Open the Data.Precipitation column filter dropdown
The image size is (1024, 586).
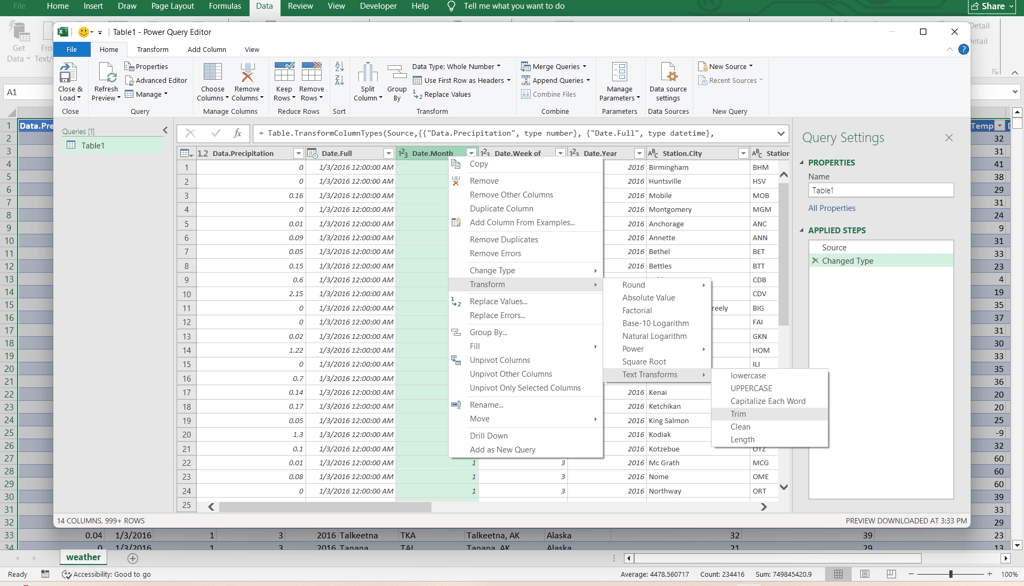pyautogui.click(x=298, y=154)
